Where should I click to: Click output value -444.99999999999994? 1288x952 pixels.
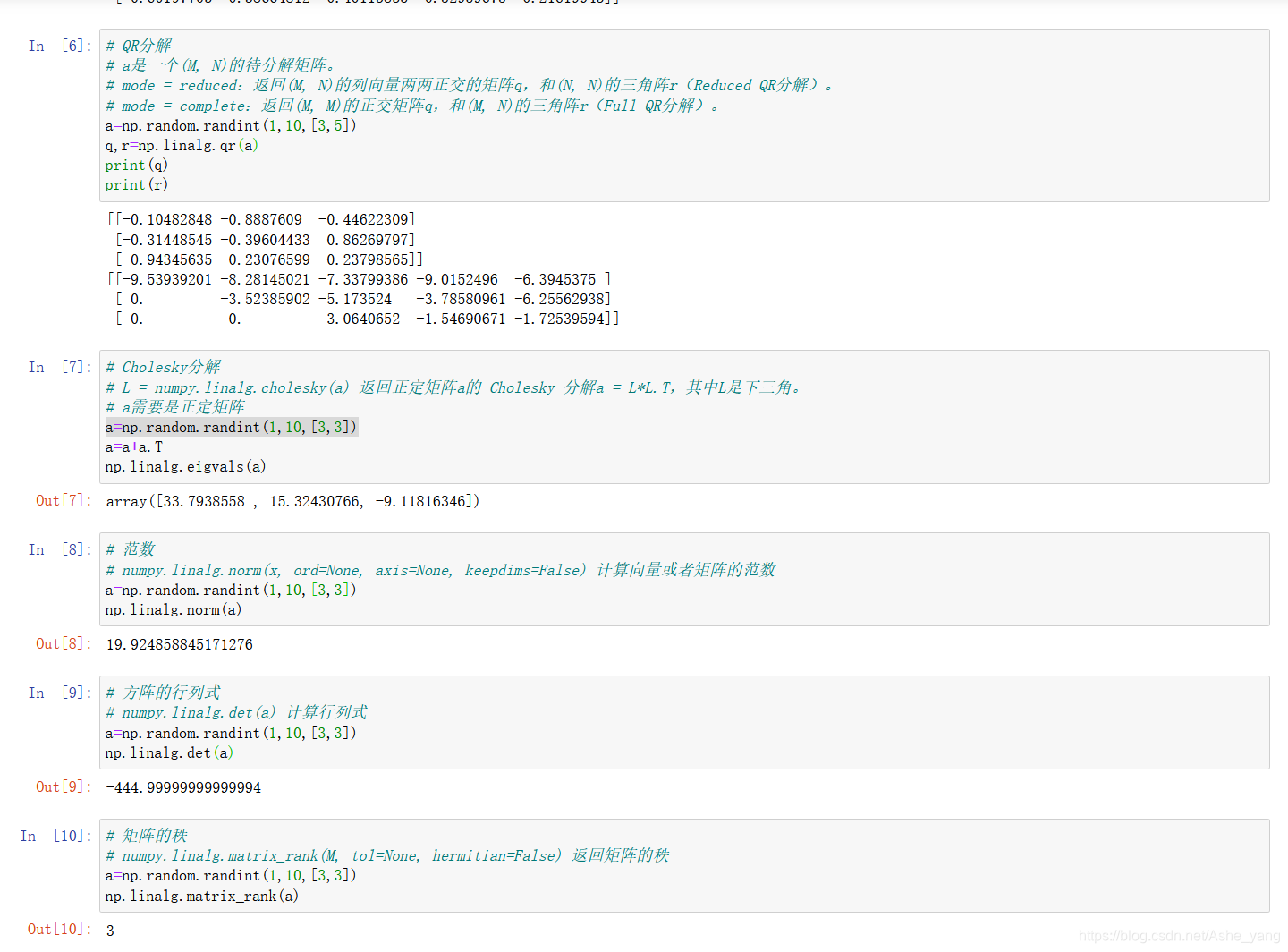coord(183,787)
